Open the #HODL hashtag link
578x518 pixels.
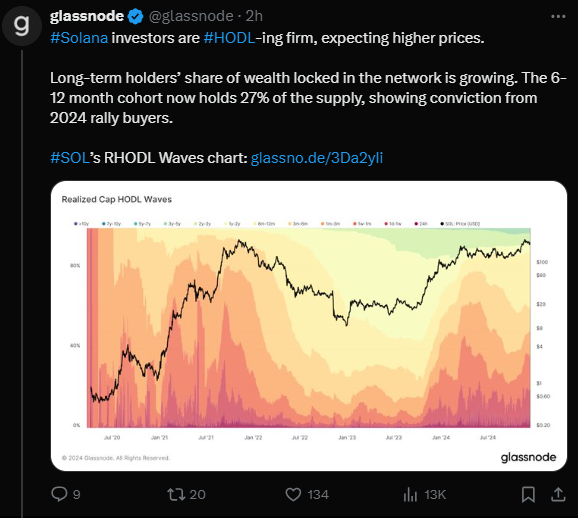(229, 38)
